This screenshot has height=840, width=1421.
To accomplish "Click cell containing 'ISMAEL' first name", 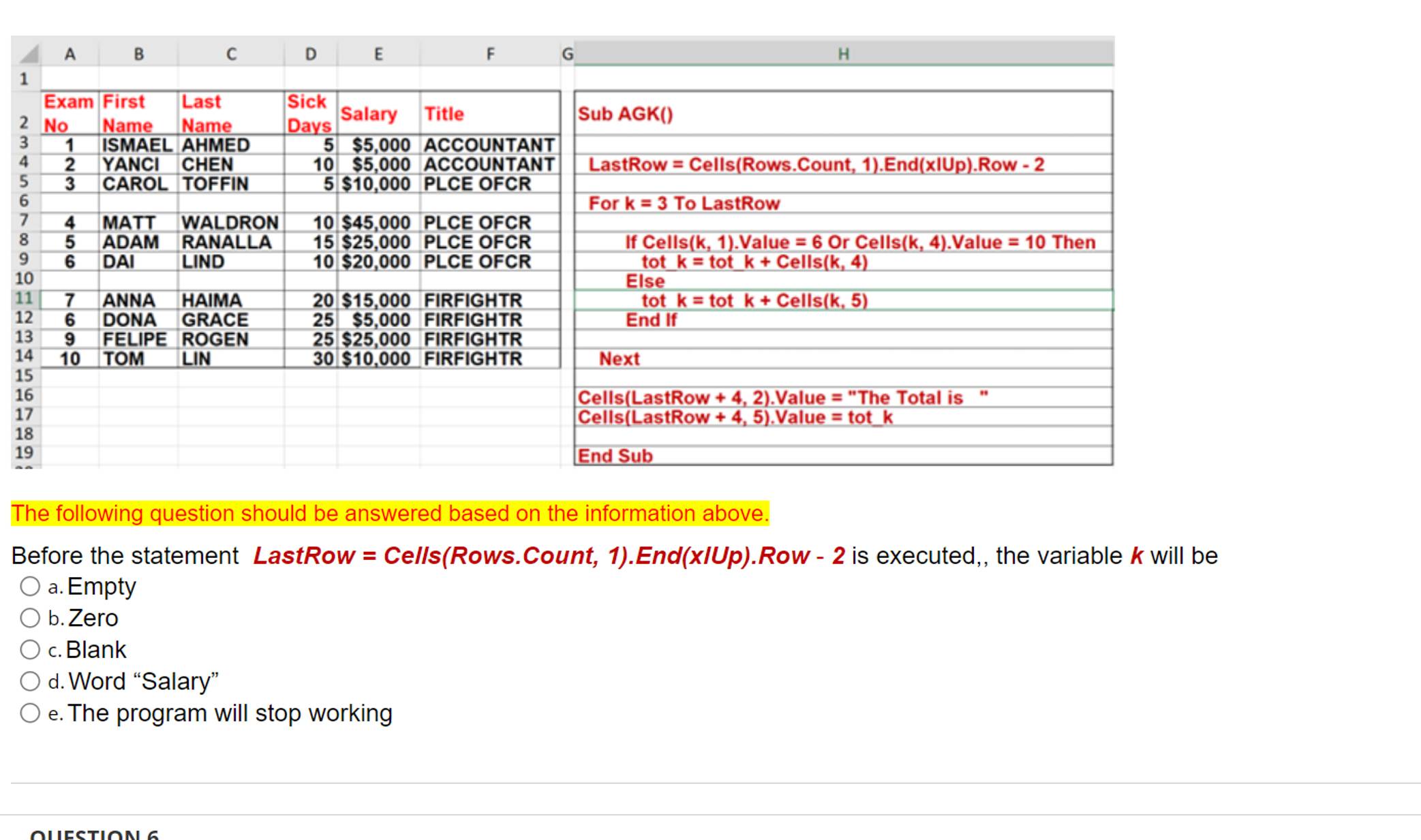I will click(x=137, y=145).
